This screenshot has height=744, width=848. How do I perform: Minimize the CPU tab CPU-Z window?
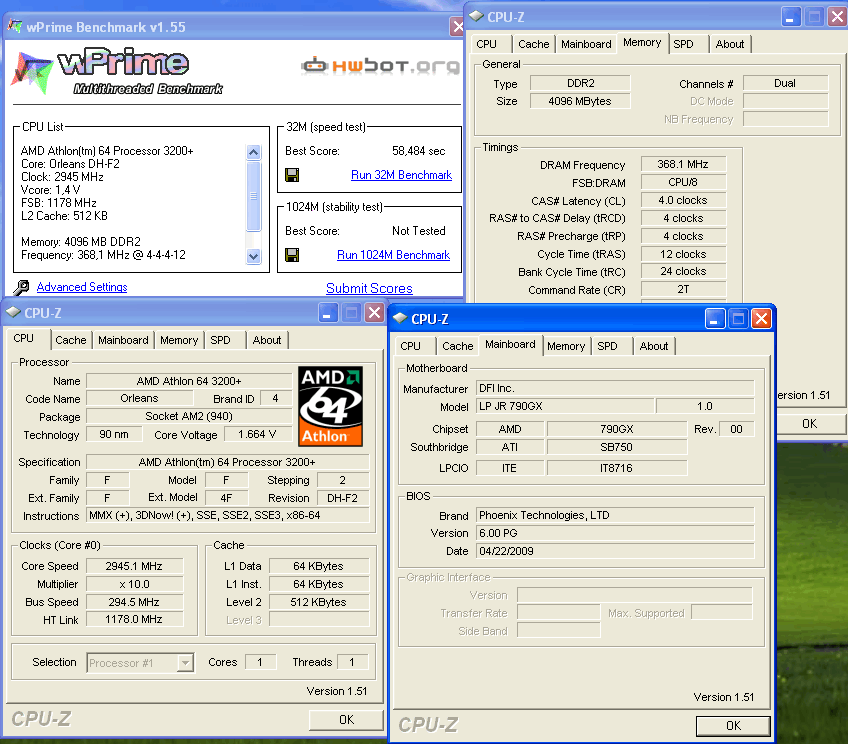327,313
